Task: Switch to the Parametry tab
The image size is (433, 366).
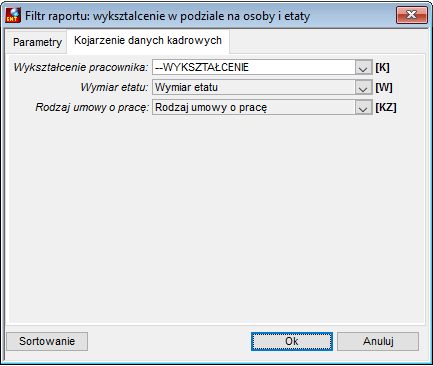Action: point(36,42)
